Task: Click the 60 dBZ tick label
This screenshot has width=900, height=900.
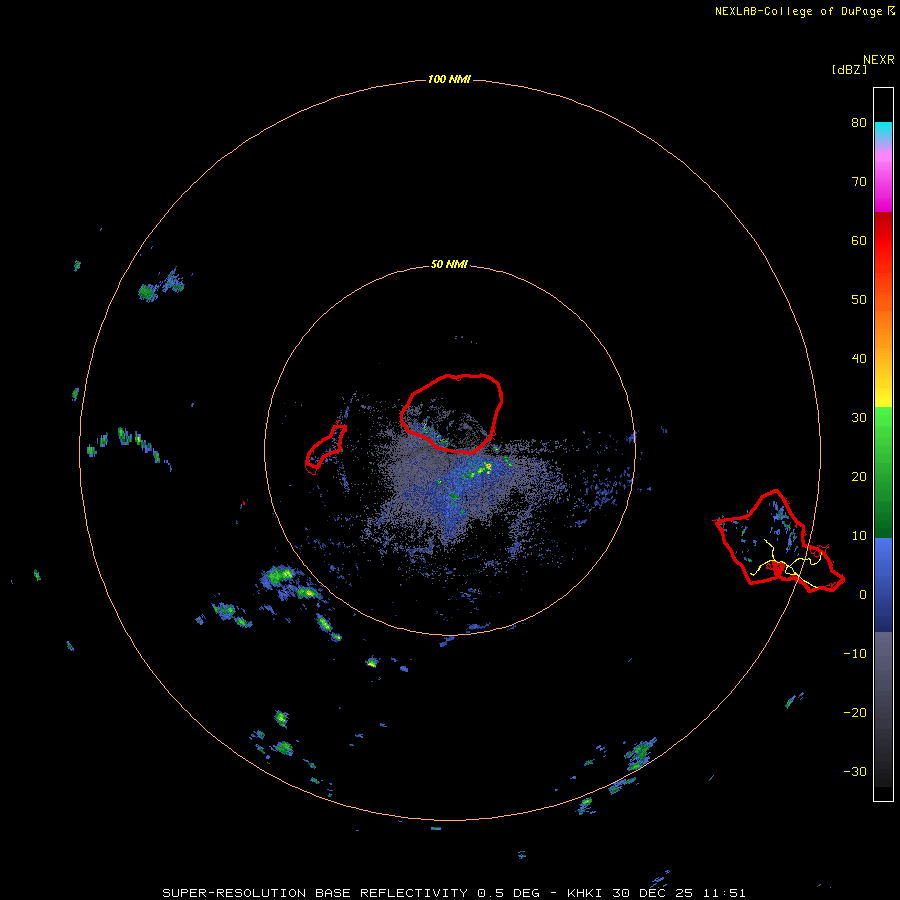Action: [x=859, y=240]
